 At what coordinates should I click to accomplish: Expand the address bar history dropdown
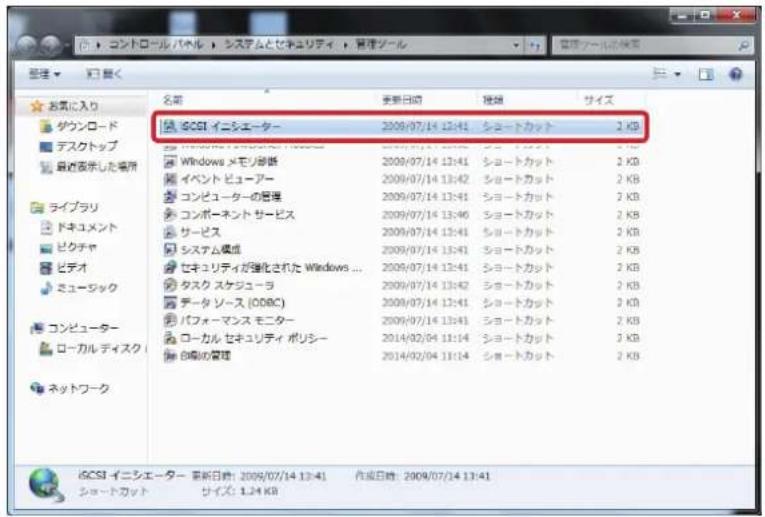click(x=516, y=45)
